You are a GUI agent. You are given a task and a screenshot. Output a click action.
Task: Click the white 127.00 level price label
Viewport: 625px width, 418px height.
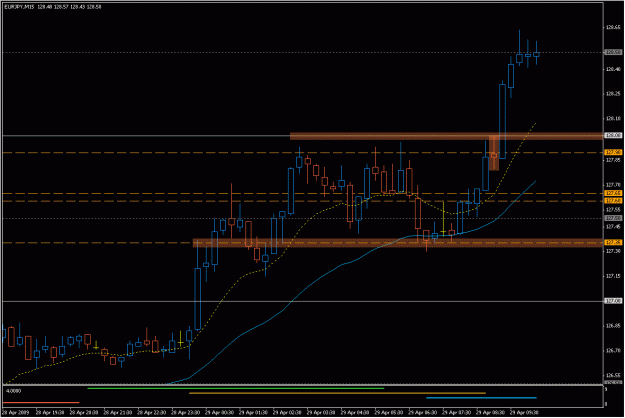(x=613, y=301)
